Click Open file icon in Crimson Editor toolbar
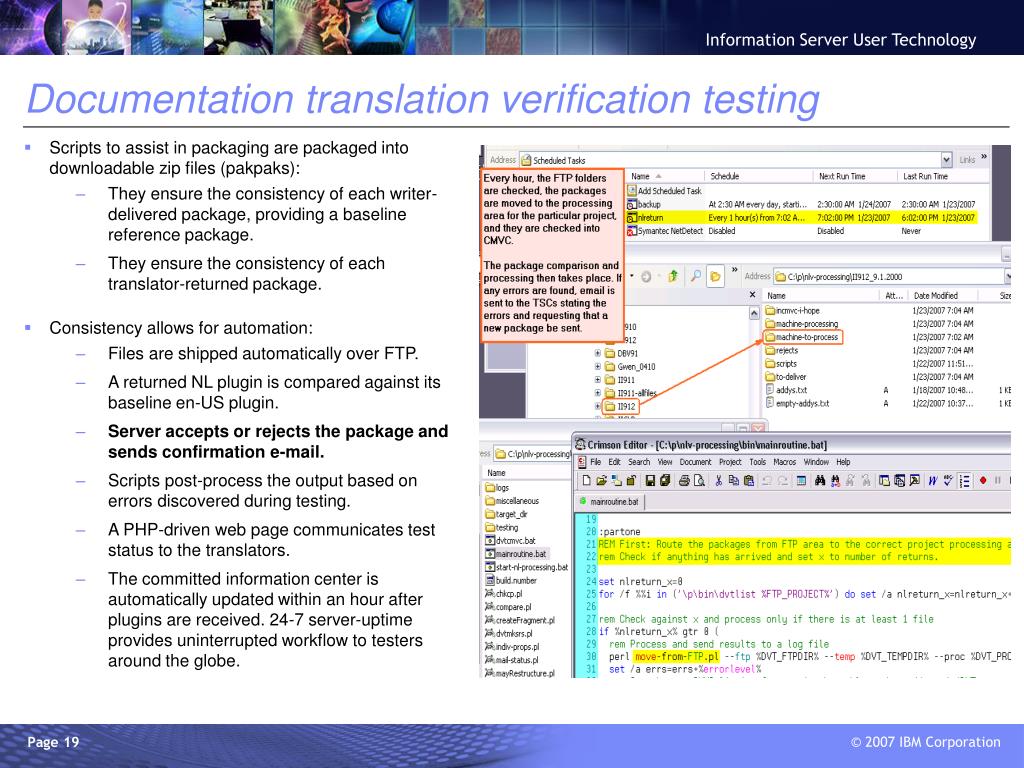Viewport: 1024px width, 768px height. point(601,481)
